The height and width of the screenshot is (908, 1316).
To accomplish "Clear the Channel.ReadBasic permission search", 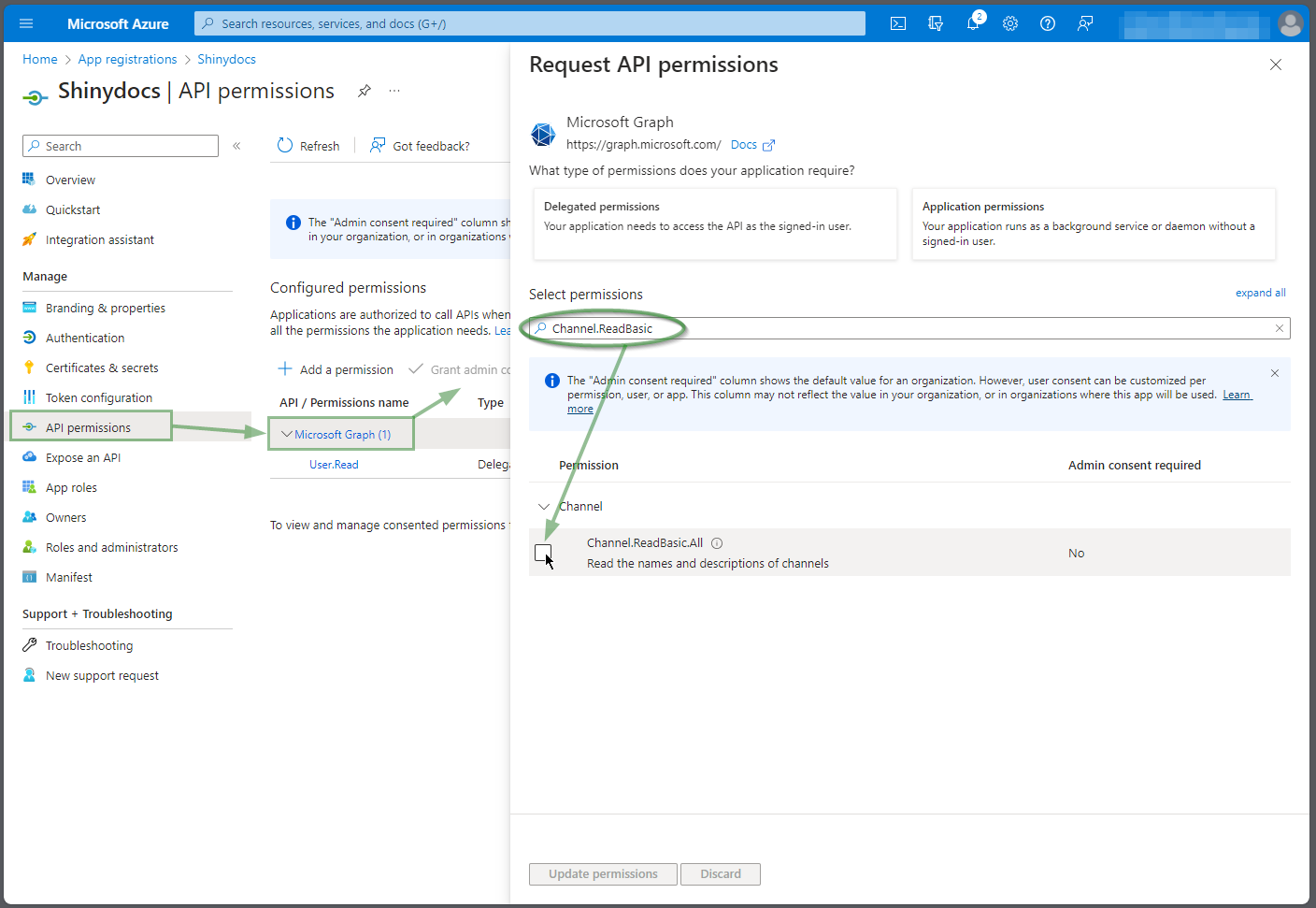I will tap(1280, 328).
